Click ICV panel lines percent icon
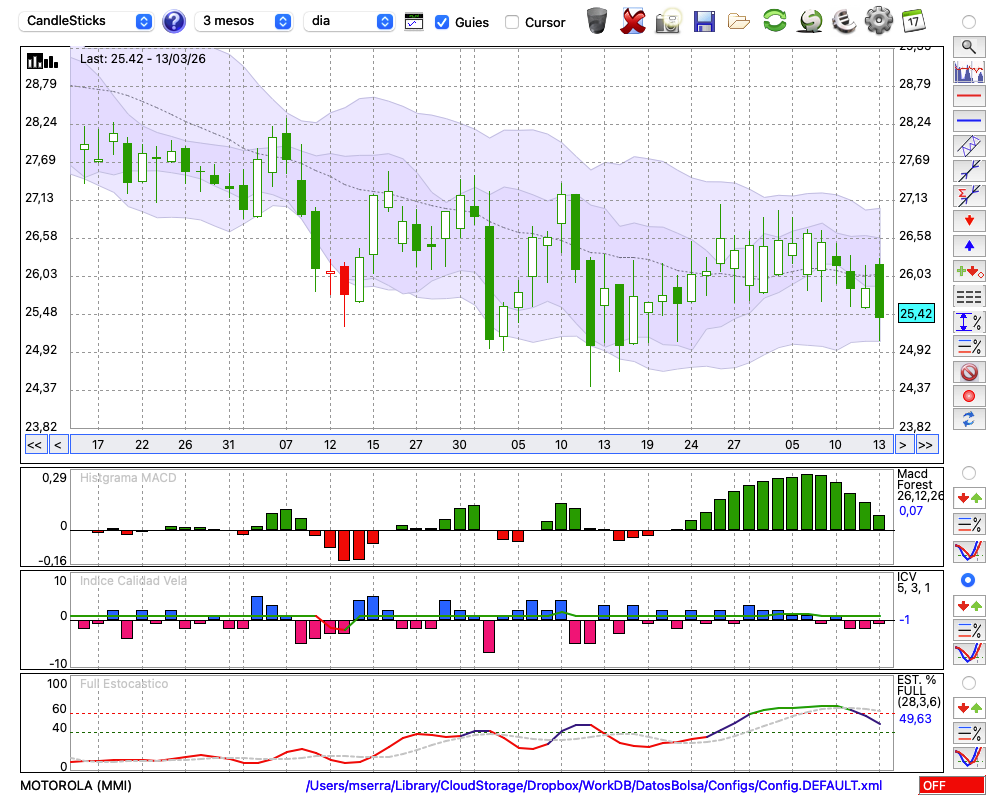 (969, 630)
